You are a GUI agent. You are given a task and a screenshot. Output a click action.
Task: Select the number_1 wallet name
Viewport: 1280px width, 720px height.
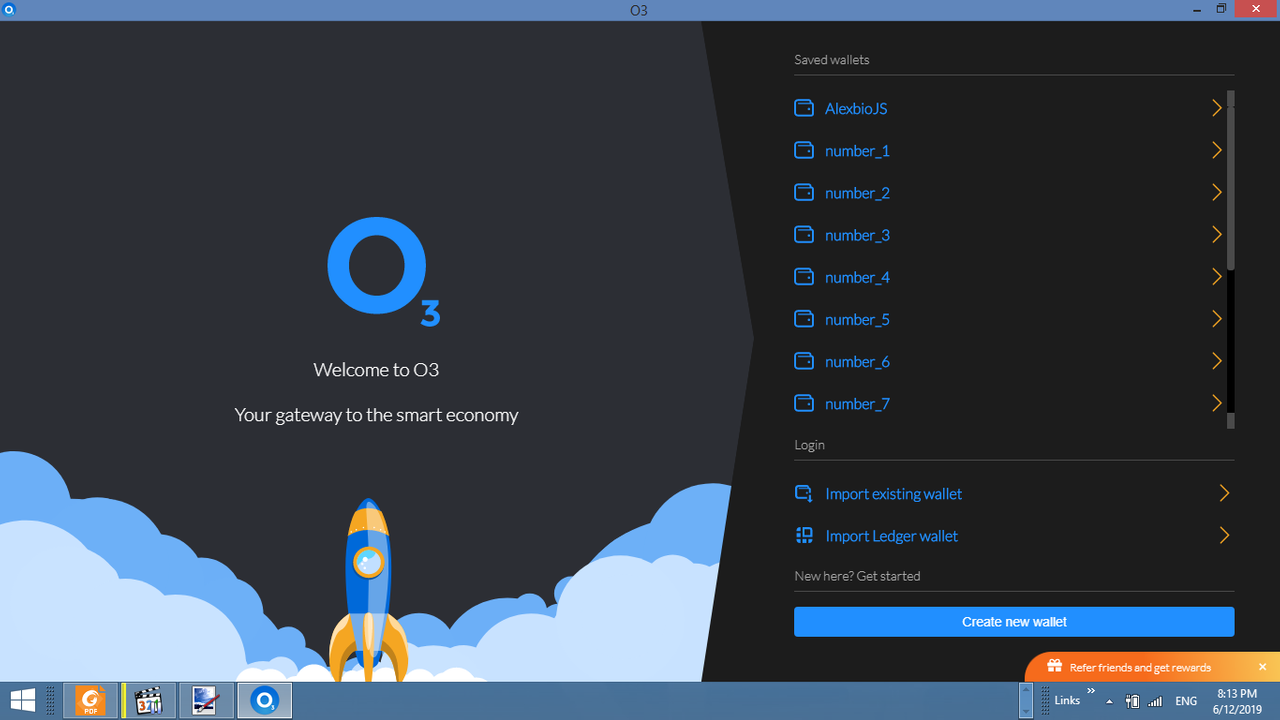click(x=857, y=151)
